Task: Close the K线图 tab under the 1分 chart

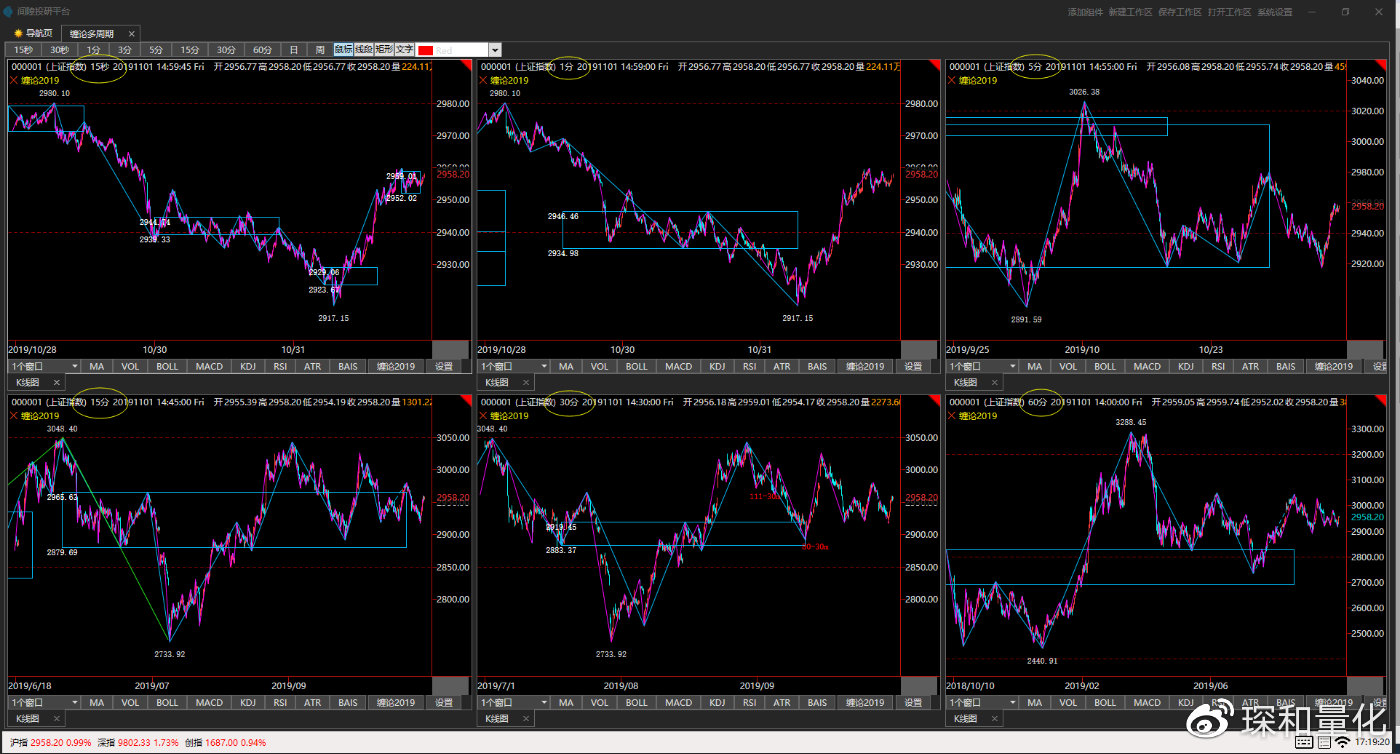Action: pyautogui.click(x=526, y=382)
